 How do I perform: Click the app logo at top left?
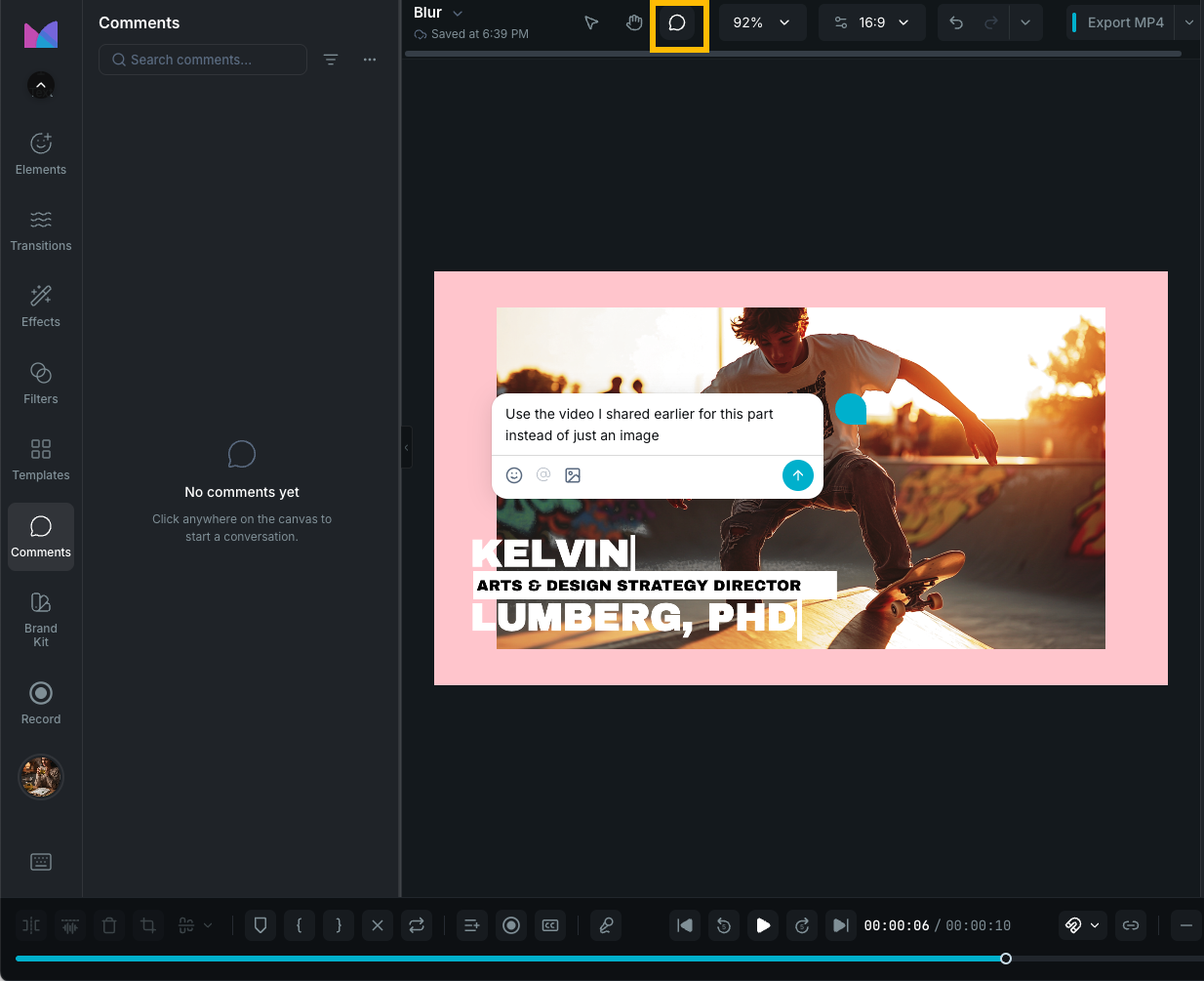41,34
